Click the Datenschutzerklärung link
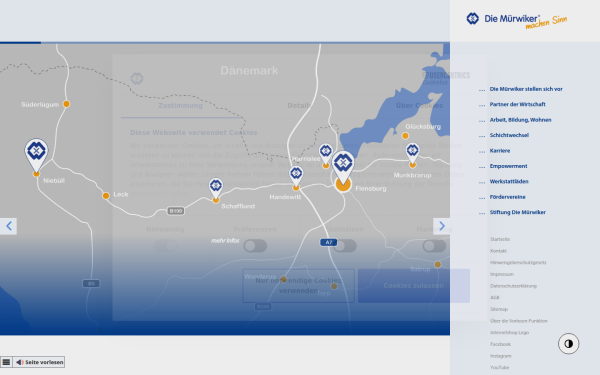Viewport: 600px width, 375px height. (513, 286)
